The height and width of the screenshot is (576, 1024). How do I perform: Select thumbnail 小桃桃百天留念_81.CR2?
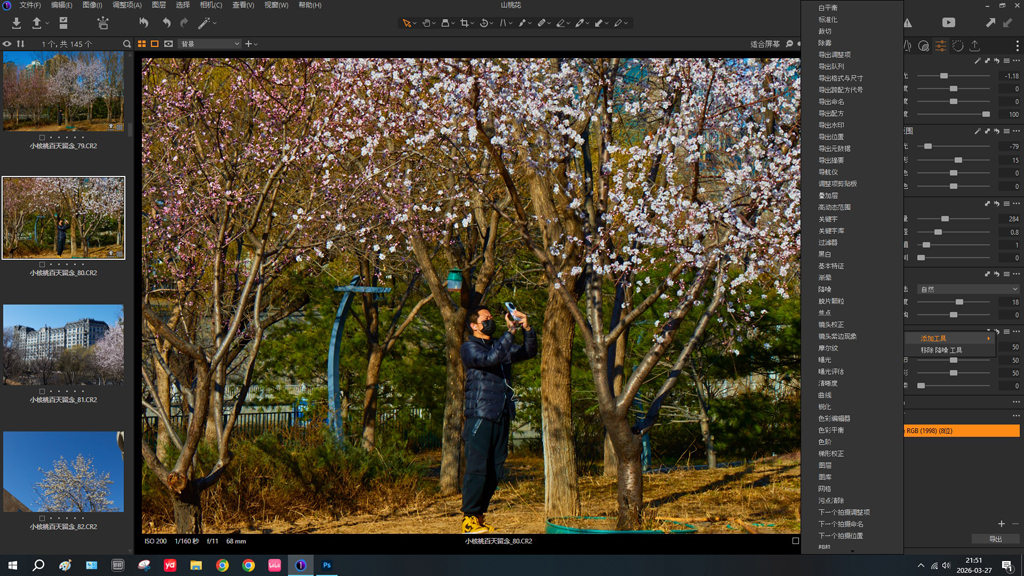click(x=63, y=345)
